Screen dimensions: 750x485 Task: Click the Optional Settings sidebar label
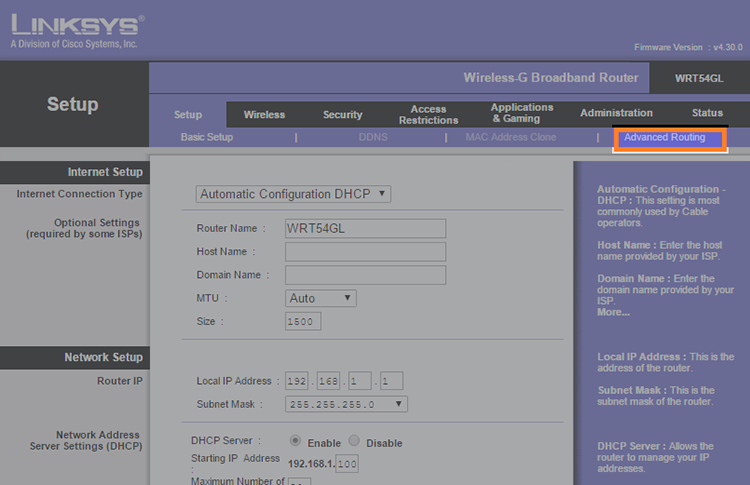(x=84, y=229)
